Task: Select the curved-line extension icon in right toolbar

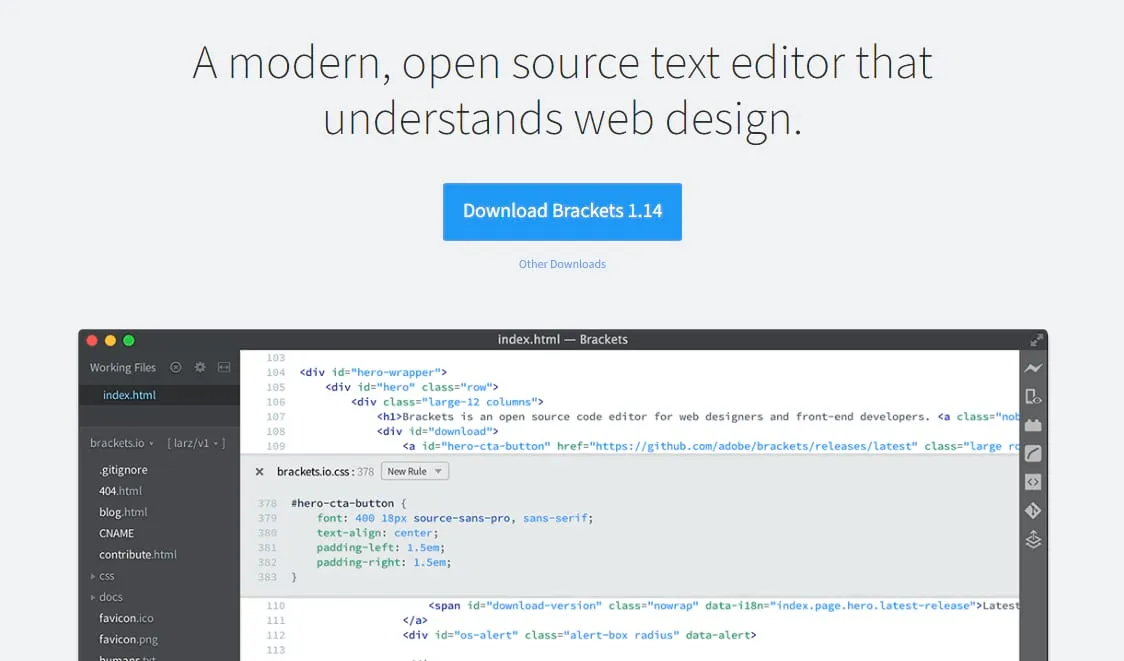Action: 1032,453
